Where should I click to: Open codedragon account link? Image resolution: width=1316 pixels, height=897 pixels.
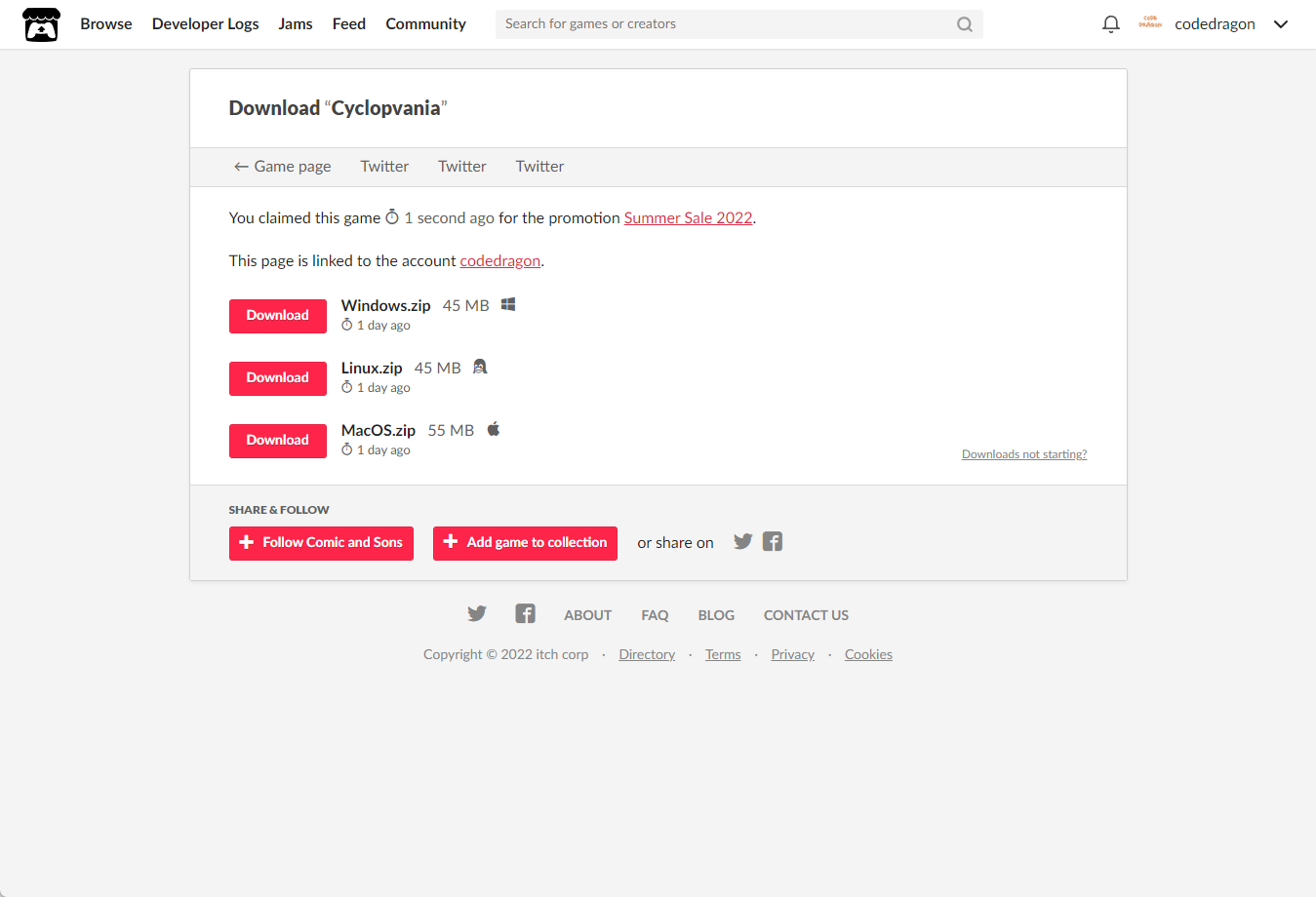(x=500, y=261)
